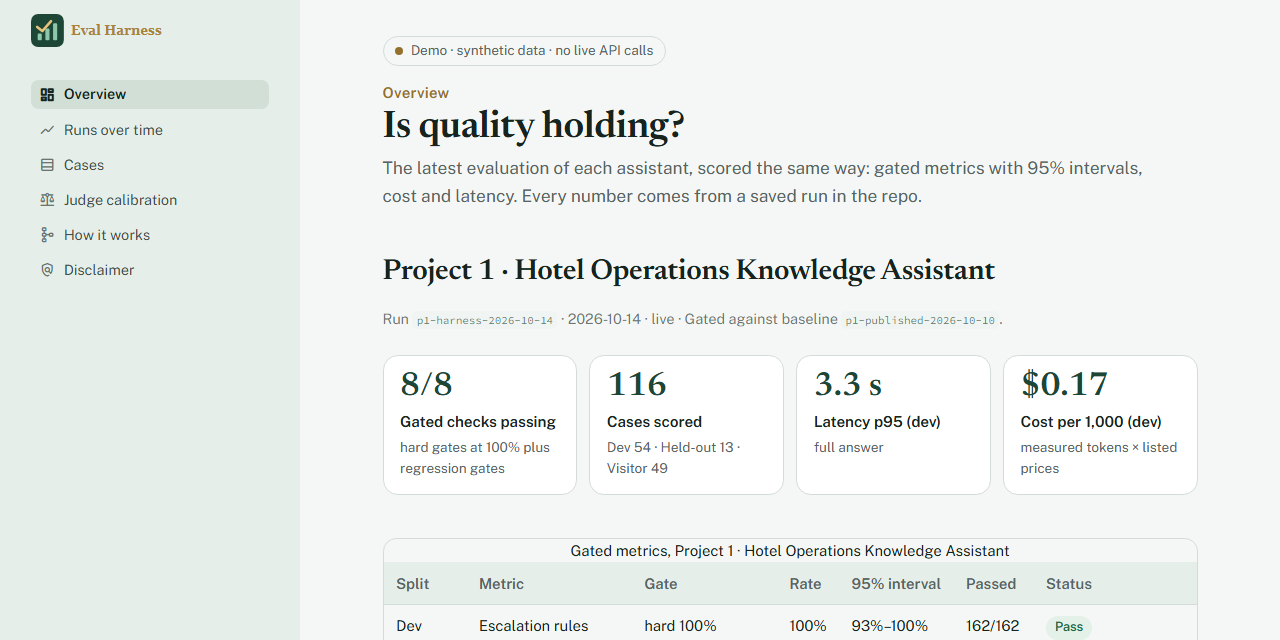
Task: View the Disclaimer page
Action: click(x=150, y=270)
